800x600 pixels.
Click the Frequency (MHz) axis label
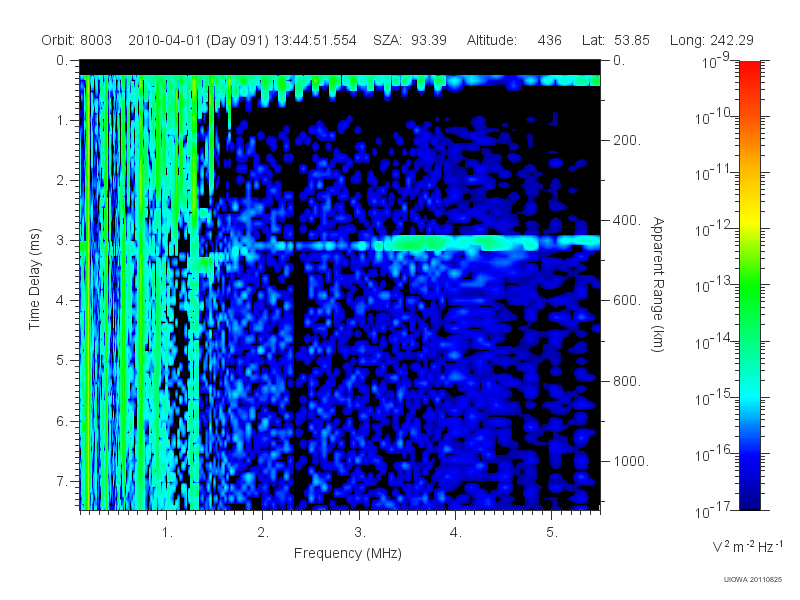coord(348,553)
